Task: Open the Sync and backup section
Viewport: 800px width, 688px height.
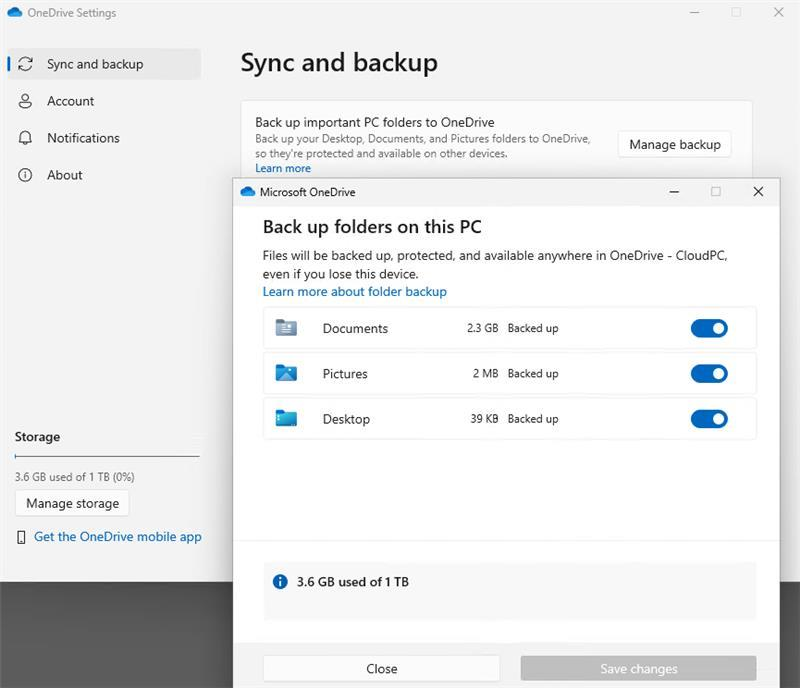Action: click(104, 64)
